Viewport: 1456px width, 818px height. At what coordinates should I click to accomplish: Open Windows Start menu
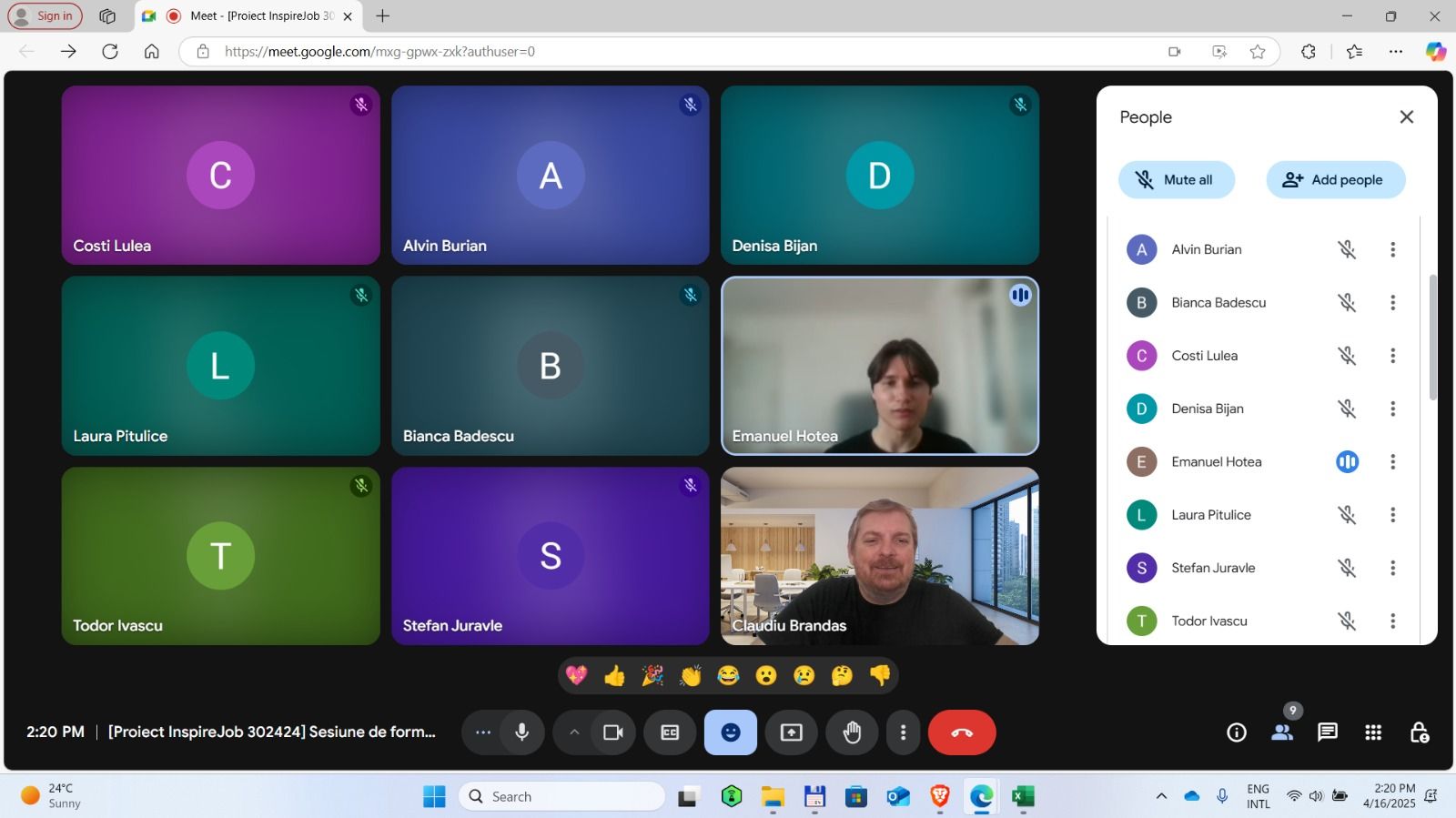(x=434, y=796)
